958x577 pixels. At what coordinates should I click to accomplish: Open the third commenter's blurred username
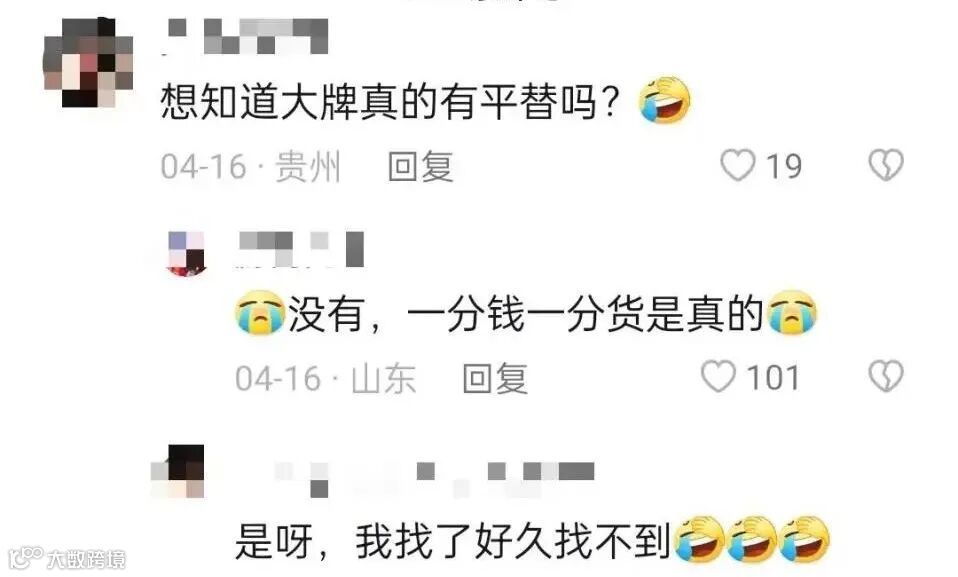click(434, 477)
